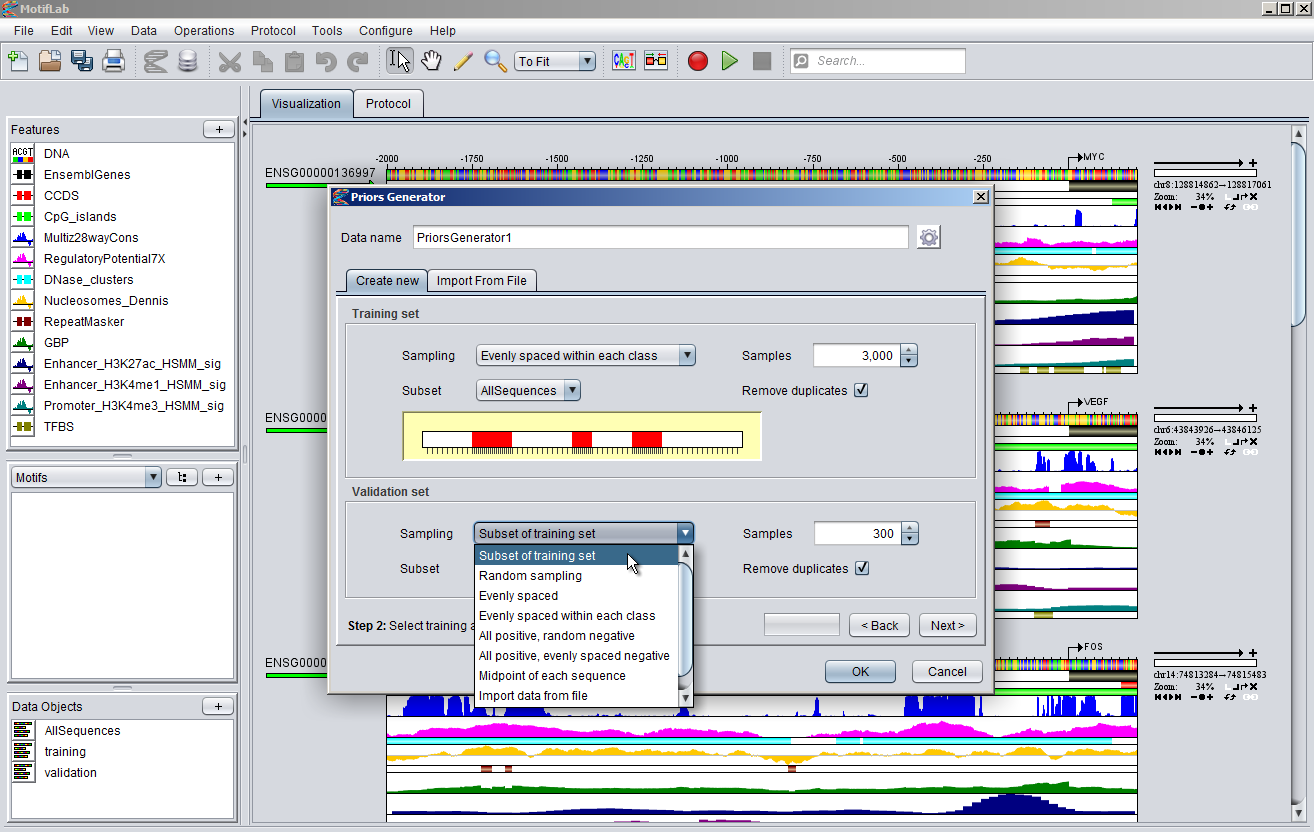Select Midpoint of each sequence option
The height and width of the screenshot is (832, 1314).
coord(577,676)
